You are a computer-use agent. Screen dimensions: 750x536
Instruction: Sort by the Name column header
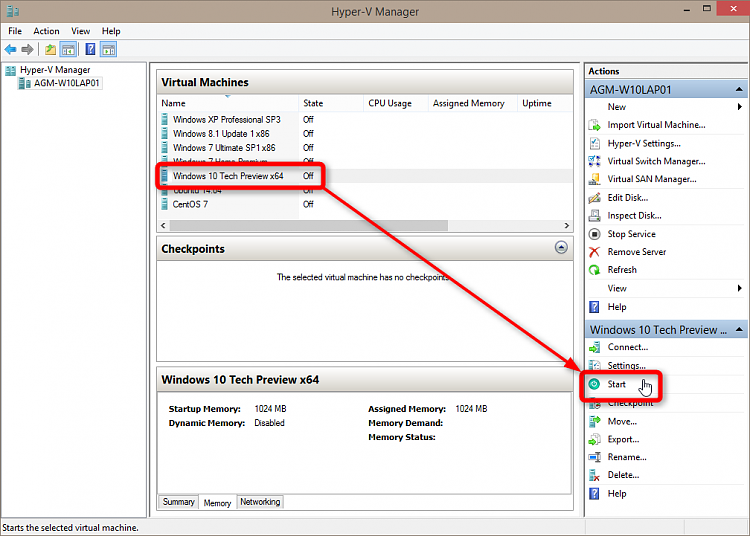pyautogui.click(x=228, y=103)
